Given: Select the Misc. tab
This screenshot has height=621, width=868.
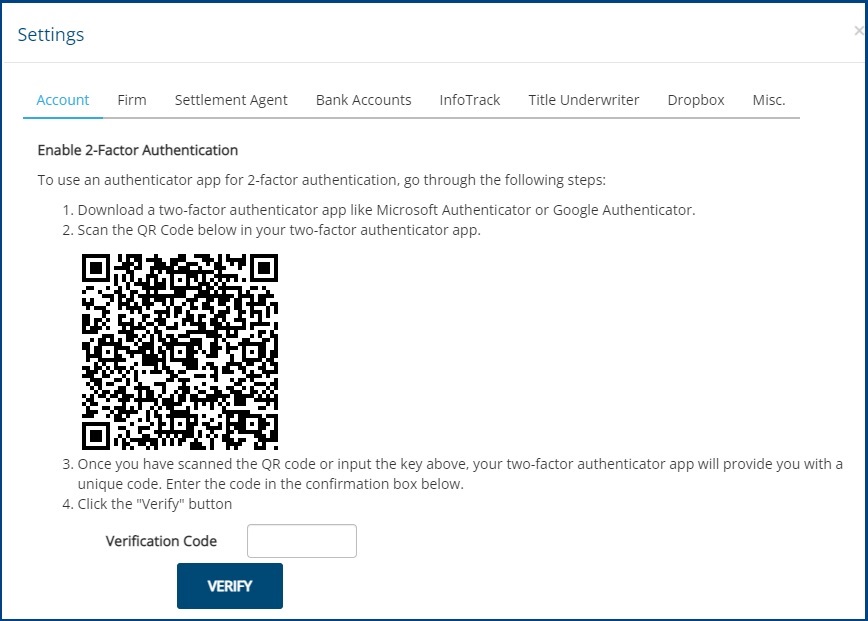Looking at the screenshot, I should coord(768,100).
